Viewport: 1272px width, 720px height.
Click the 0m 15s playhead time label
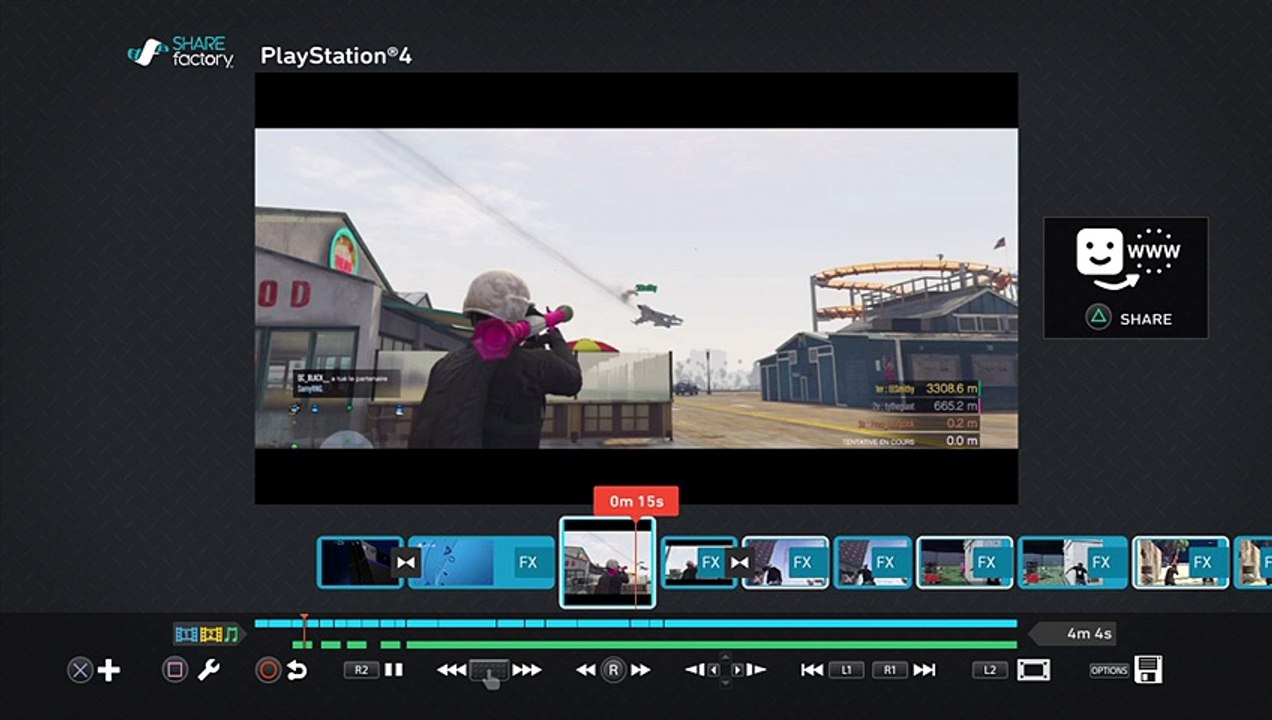coord(636,501)
